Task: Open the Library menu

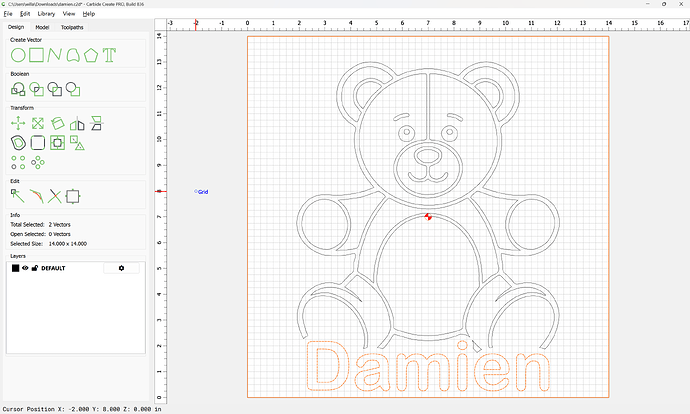Action: click(46, 14)
